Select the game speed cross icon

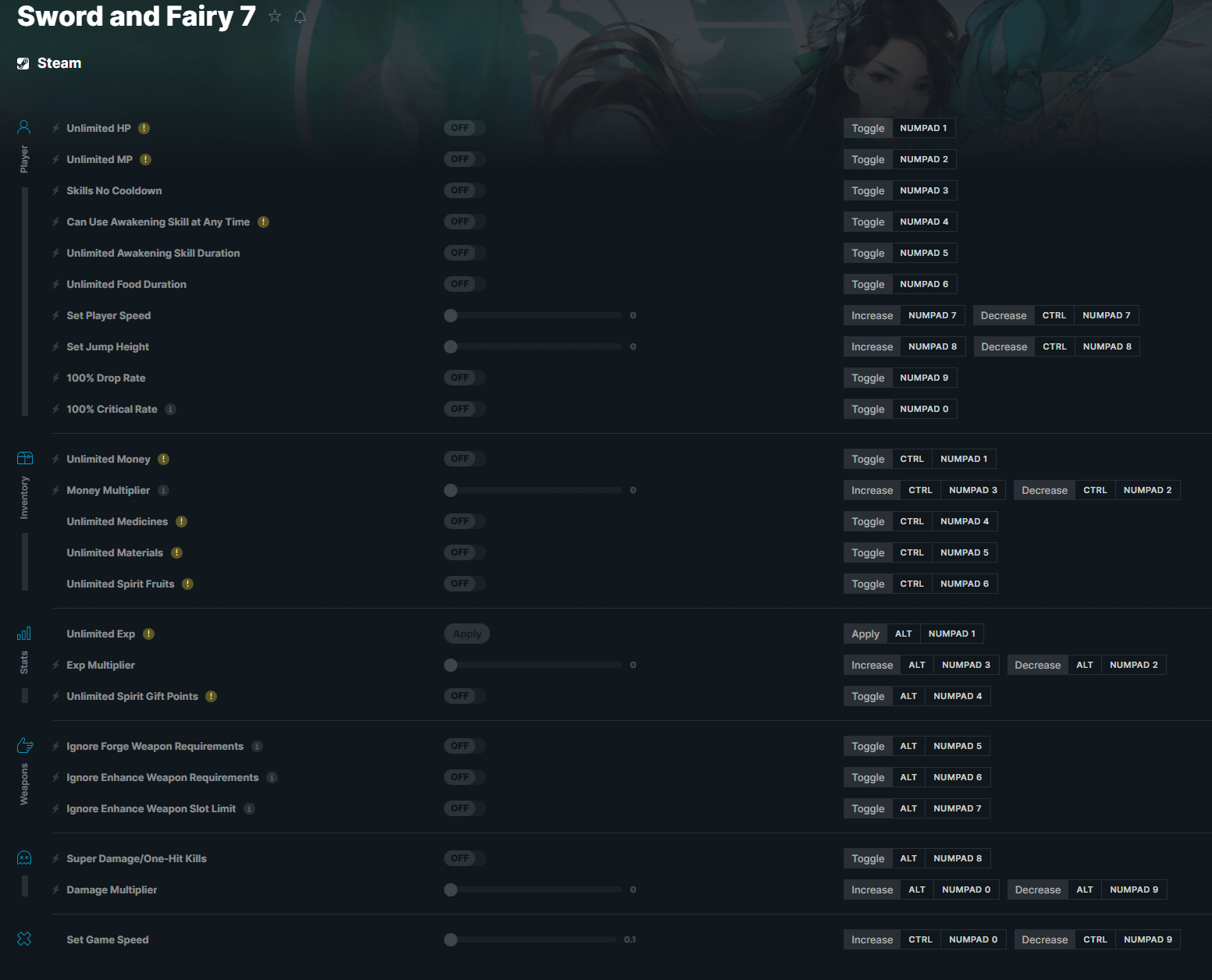pos(24,939)
